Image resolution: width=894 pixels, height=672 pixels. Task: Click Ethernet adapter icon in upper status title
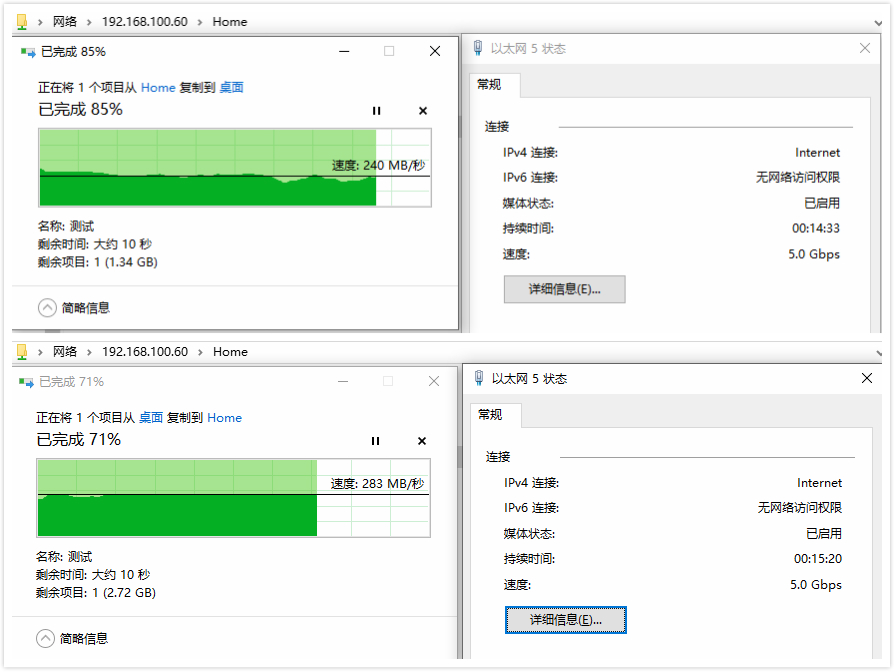tap(478, 48)
